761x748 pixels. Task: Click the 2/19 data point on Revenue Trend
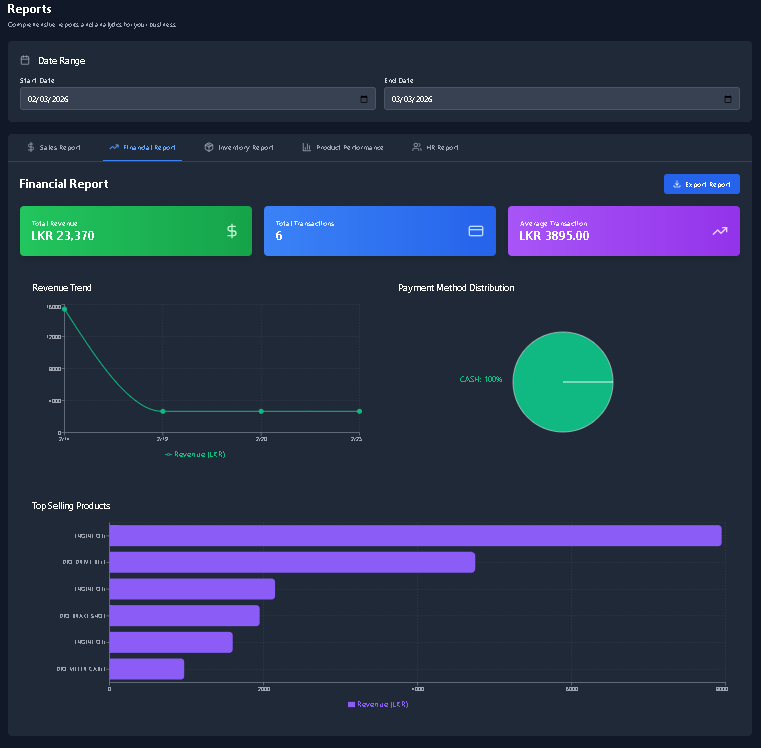(163, 412)
